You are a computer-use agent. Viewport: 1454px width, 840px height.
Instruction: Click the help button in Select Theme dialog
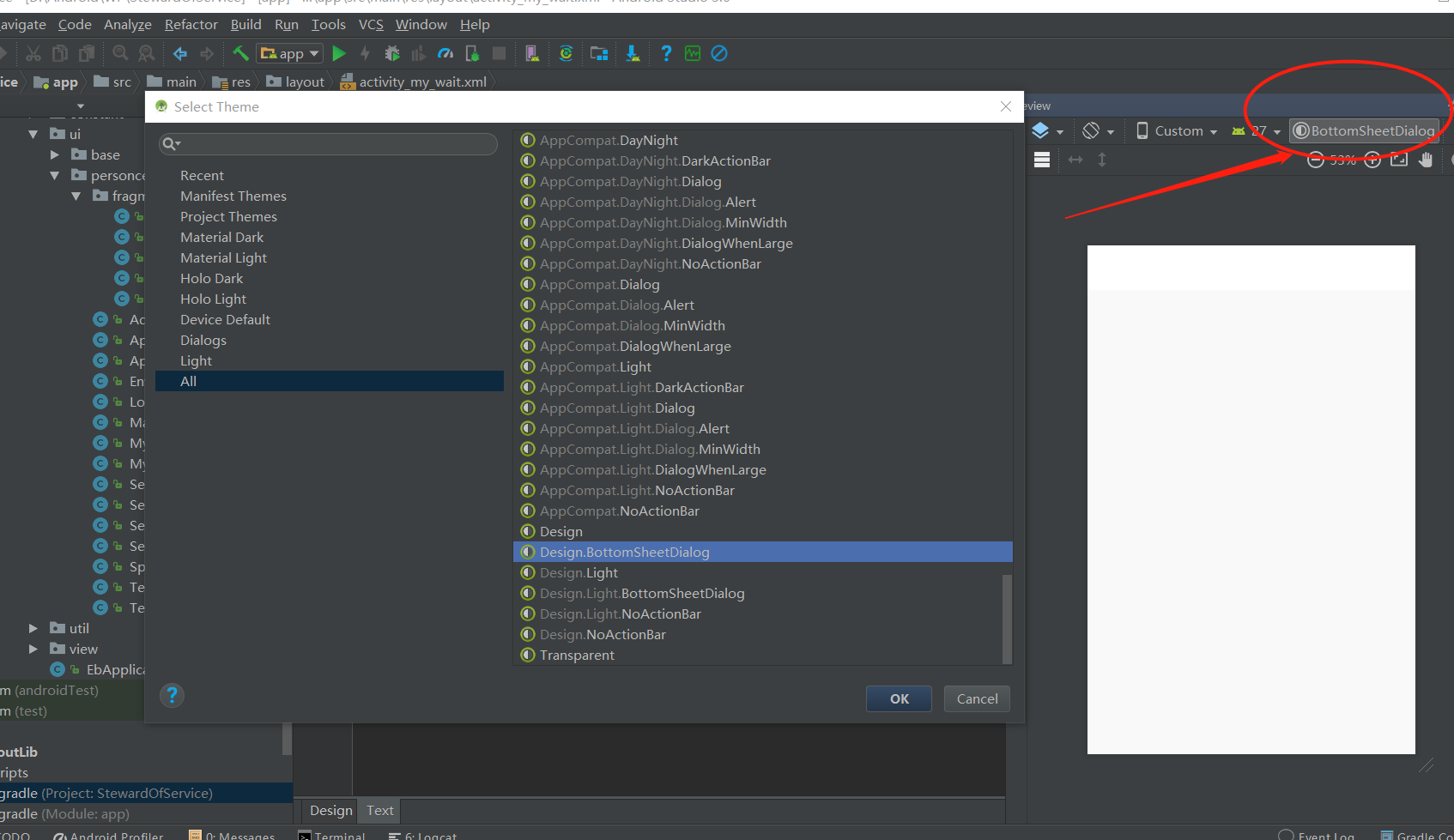[172, 695]
